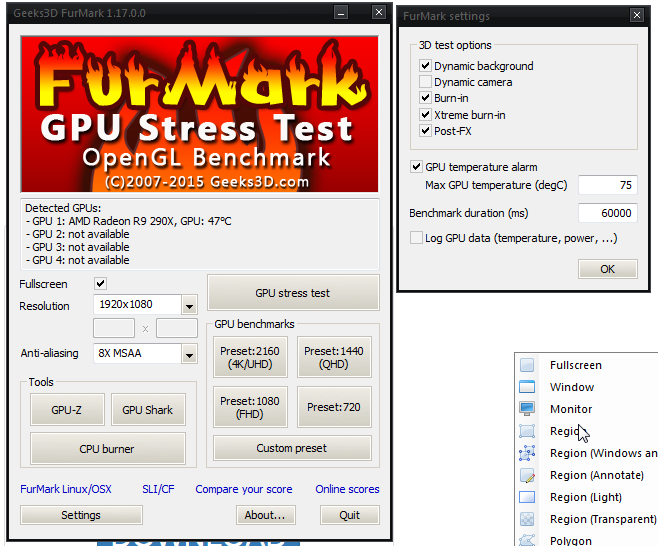Click the Region (Windows an…) icon in the menu
The height and width of the screenshot is (546, 658).
[527, 453]
